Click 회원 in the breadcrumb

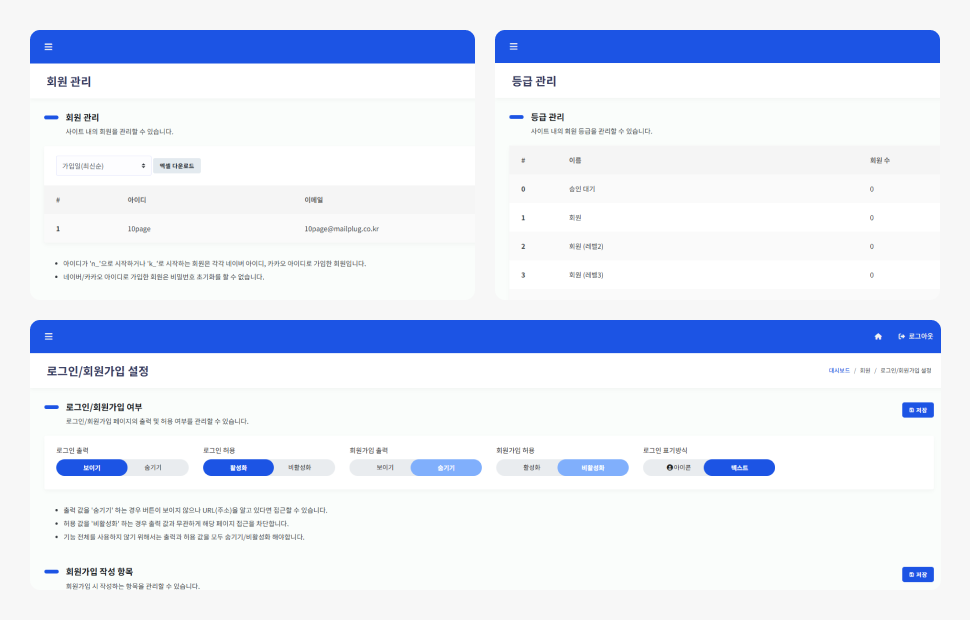click(865, 371)
